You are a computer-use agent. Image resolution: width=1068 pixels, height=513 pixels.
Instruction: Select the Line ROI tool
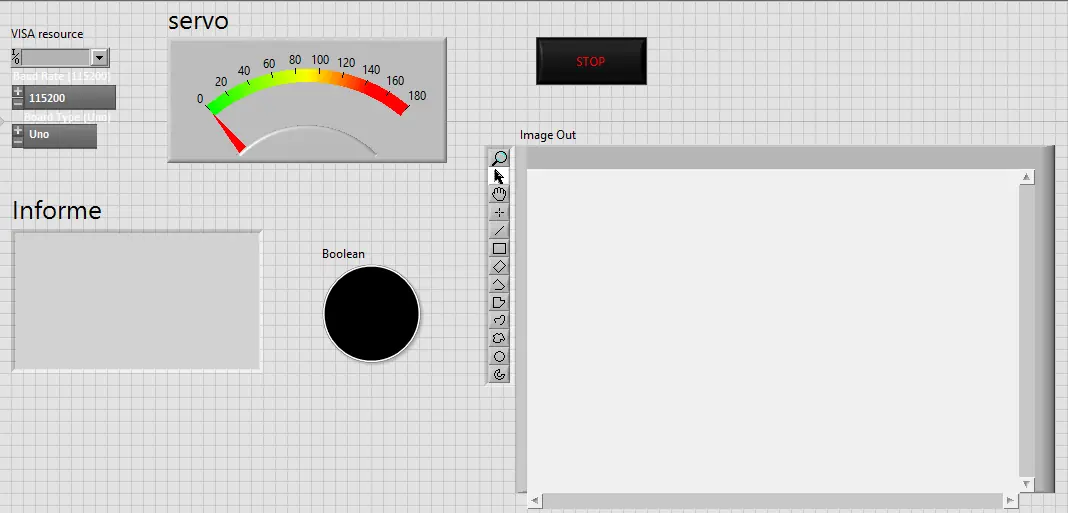click(x=499, y=230)
